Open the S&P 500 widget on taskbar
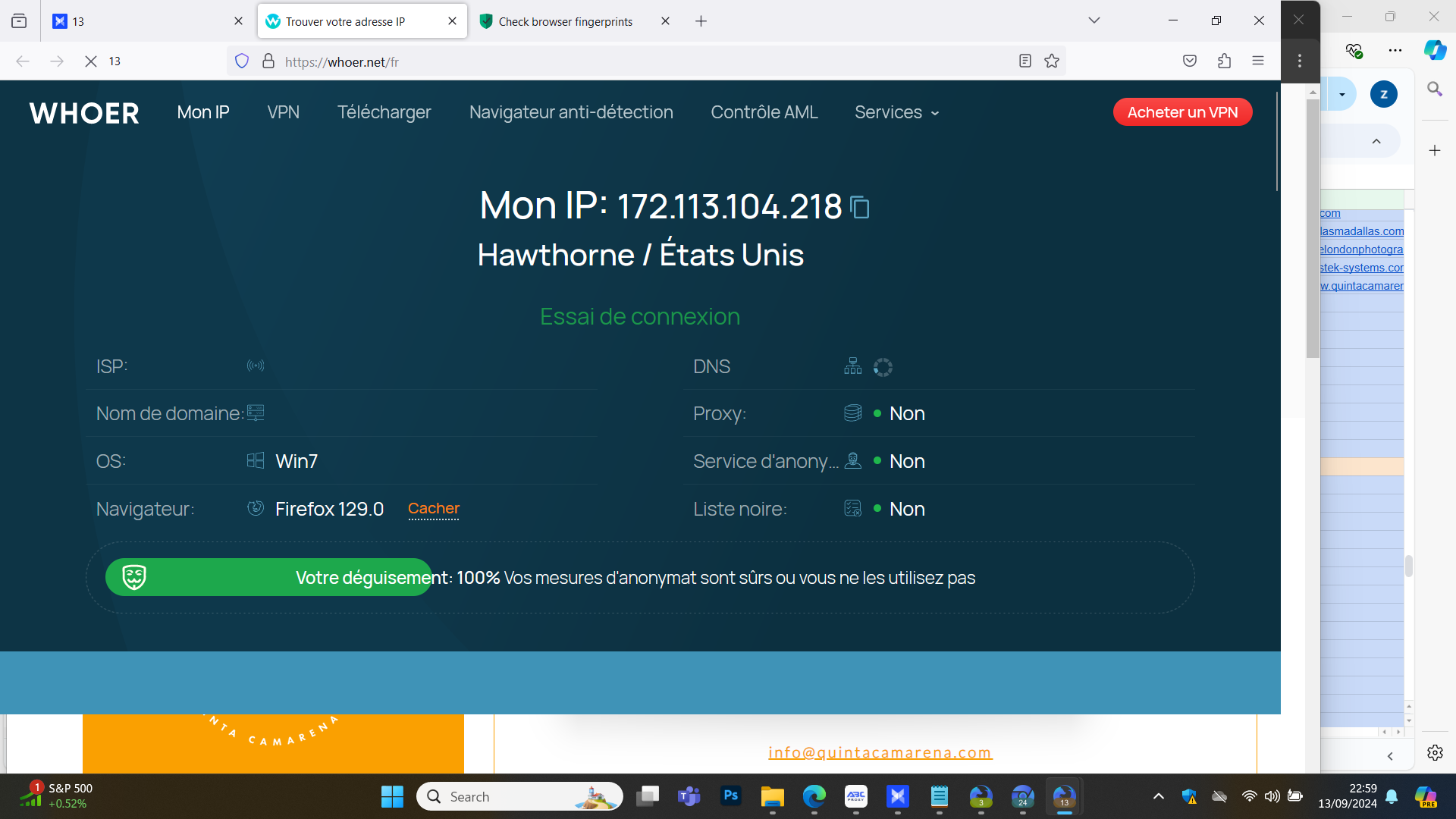Image resolution: width=1456 pixels, height=819 pixels. 55,796
